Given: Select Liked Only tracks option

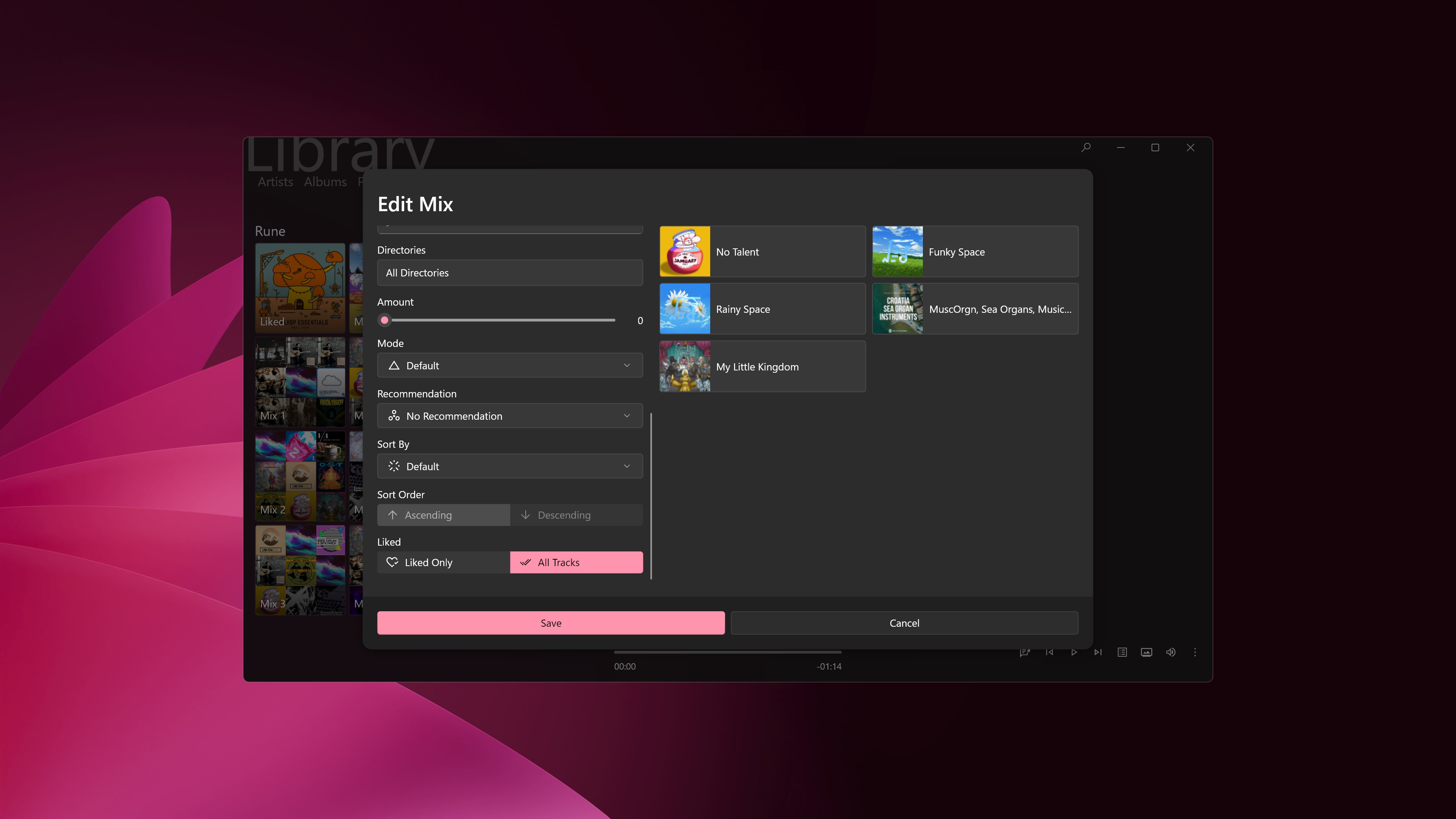Looking at the screenshot, I should click(x=443, y=562).
